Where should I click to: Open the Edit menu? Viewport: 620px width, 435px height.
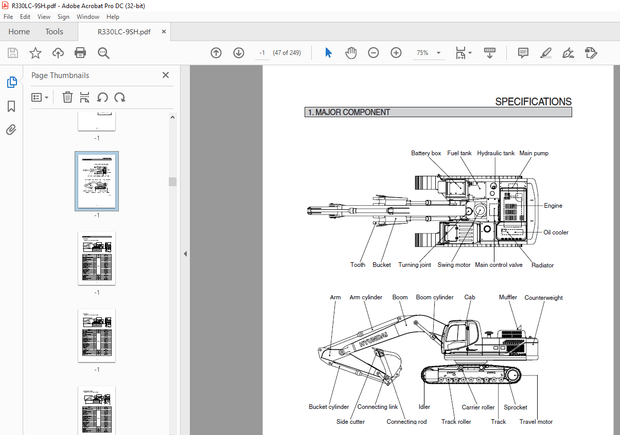click(24, 17)
